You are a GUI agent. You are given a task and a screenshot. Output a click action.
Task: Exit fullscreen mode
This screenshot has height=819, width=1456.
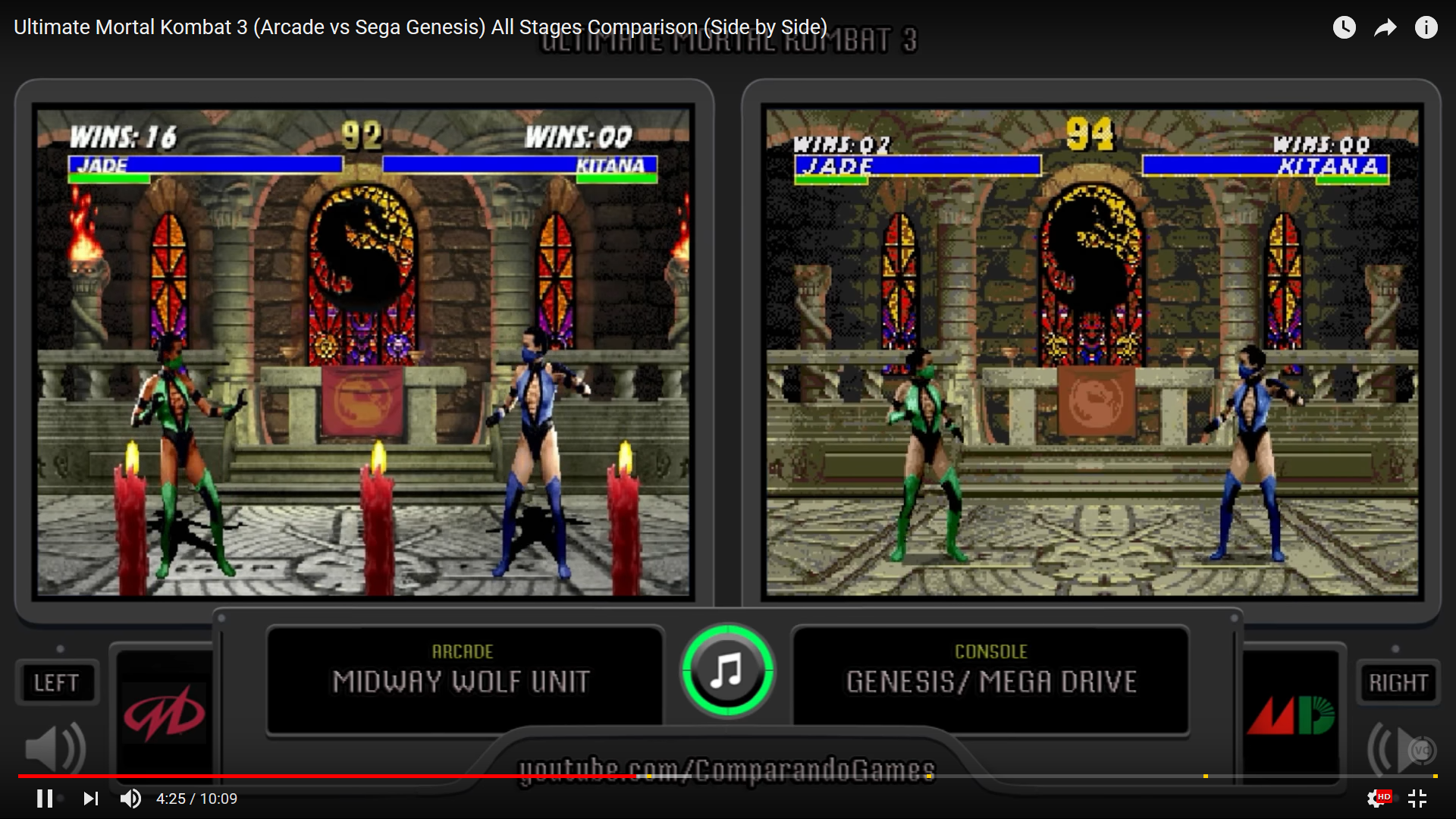1417,799
